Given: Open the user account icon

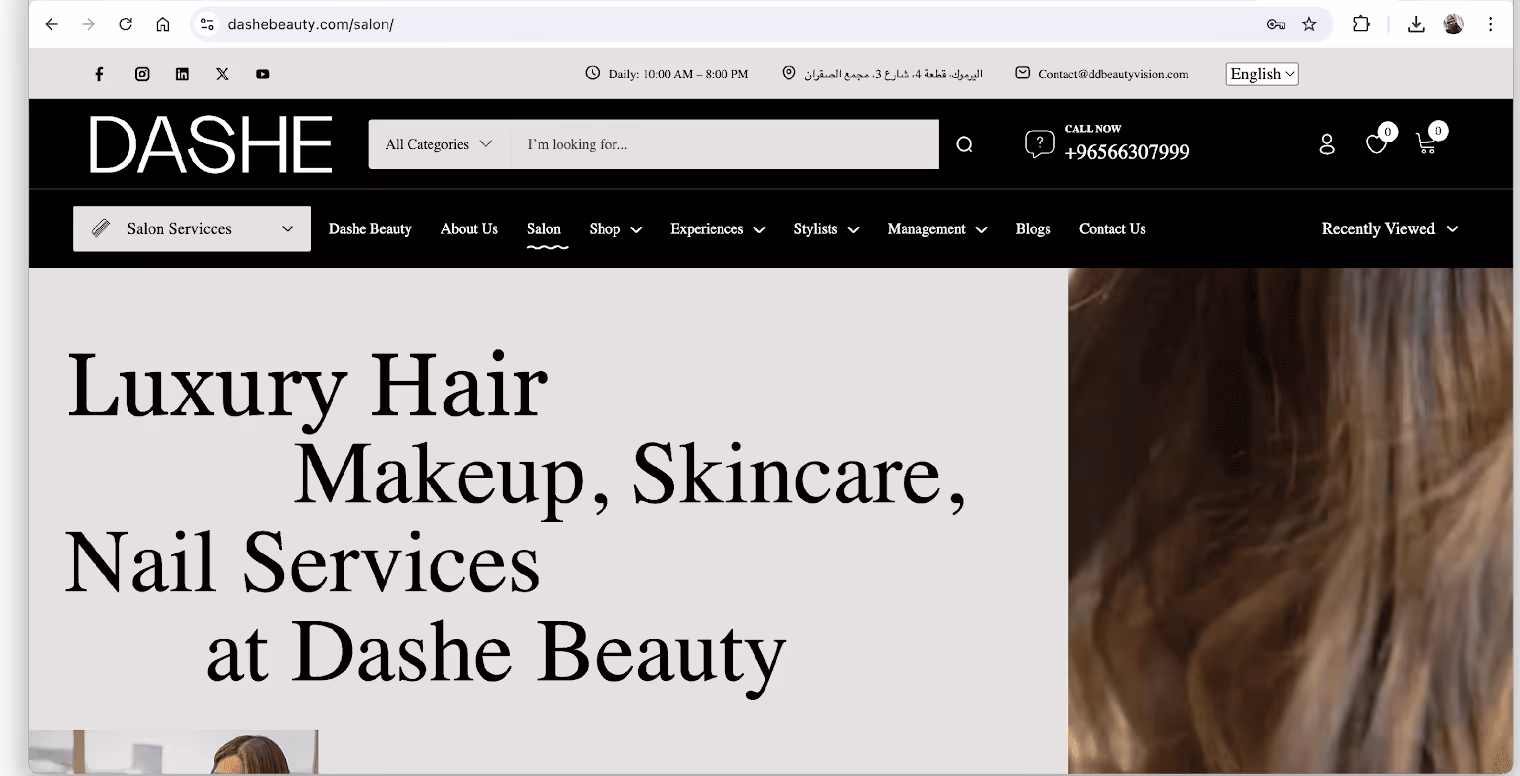Looking at the screenshot, I should click(x=1327, y=144).
